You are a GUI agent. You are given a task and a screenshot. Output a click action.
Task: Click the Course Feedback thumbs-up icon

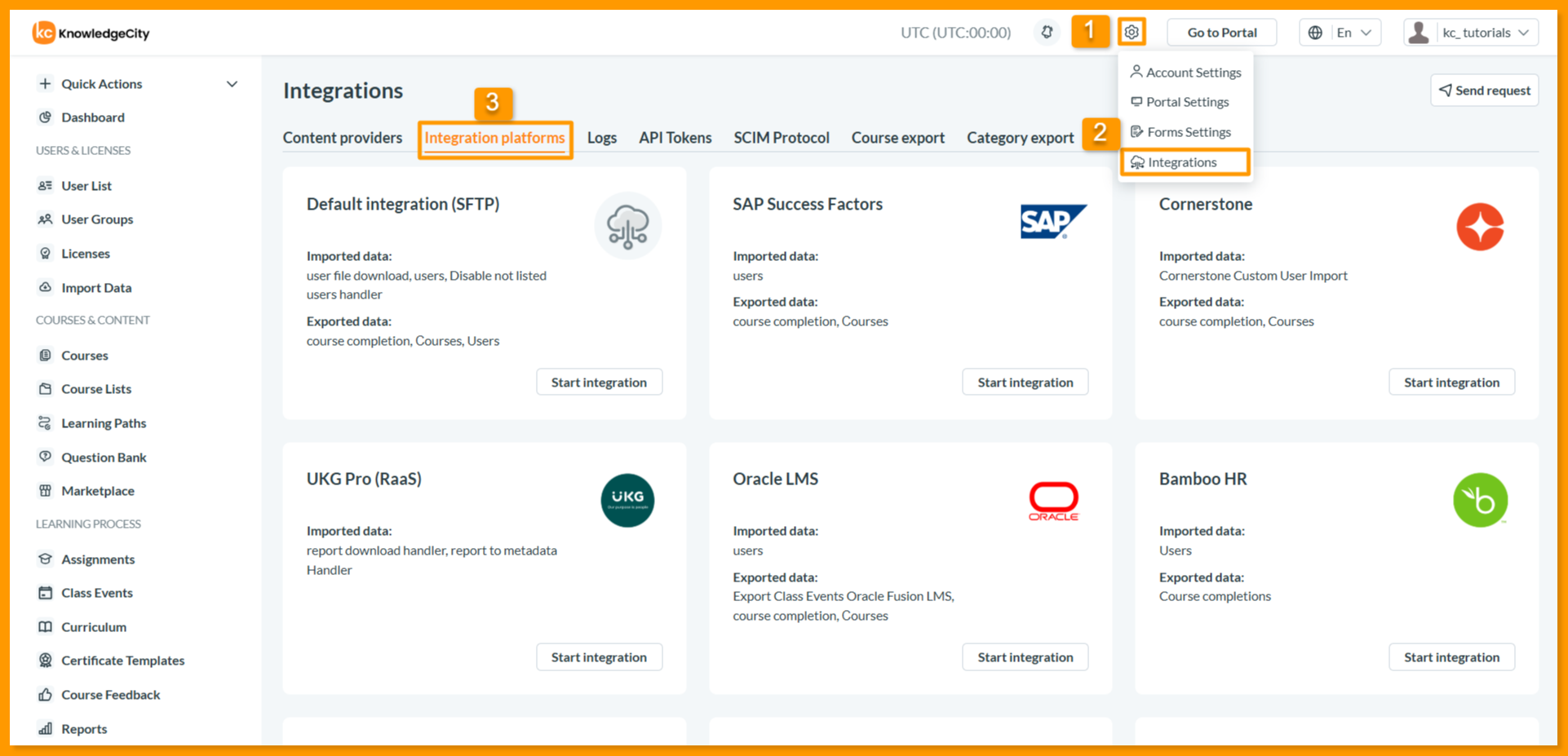pyautogui.click(x=45, y=695)
